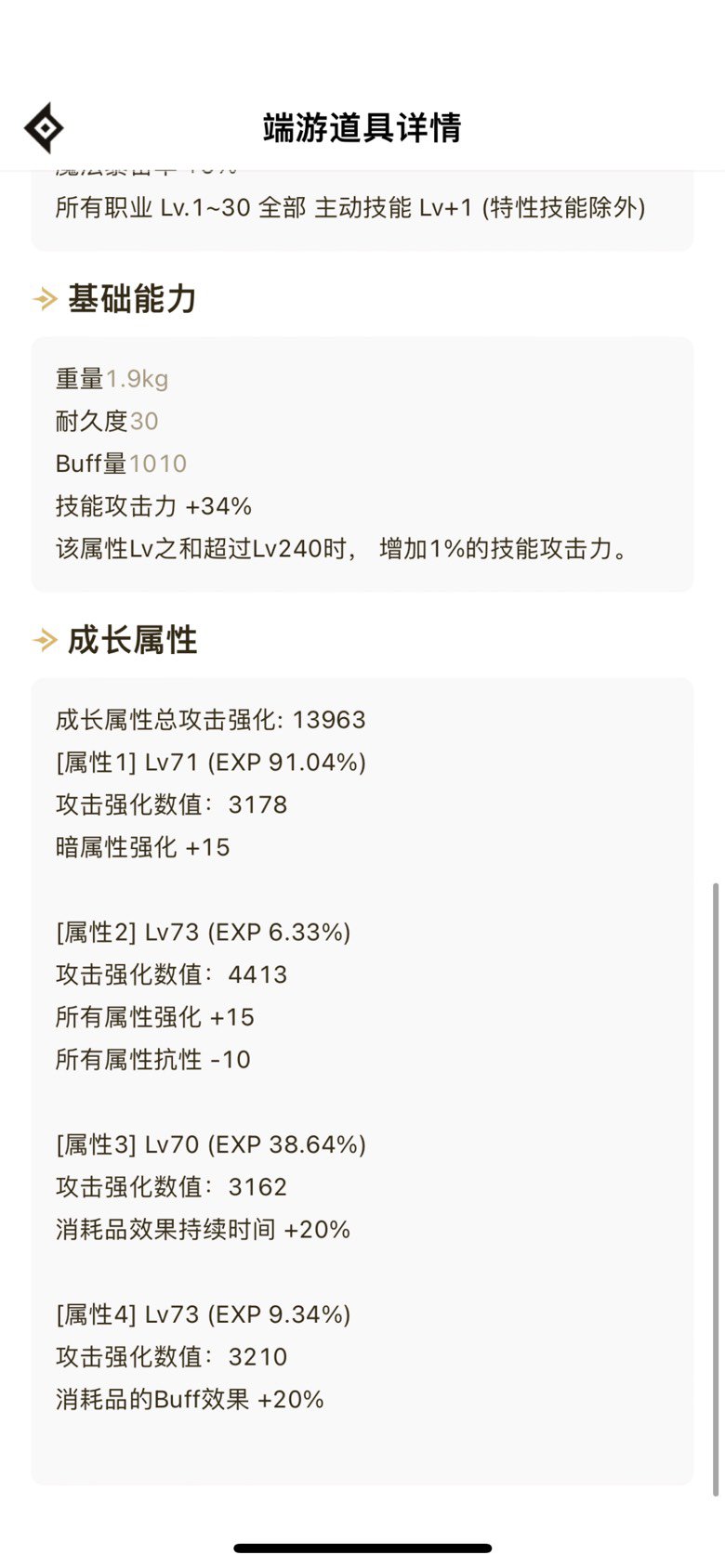Tap the [属性3] Lv70 entry
The width and height of the screenshot is (725, 1568).
coord(210,1144)
